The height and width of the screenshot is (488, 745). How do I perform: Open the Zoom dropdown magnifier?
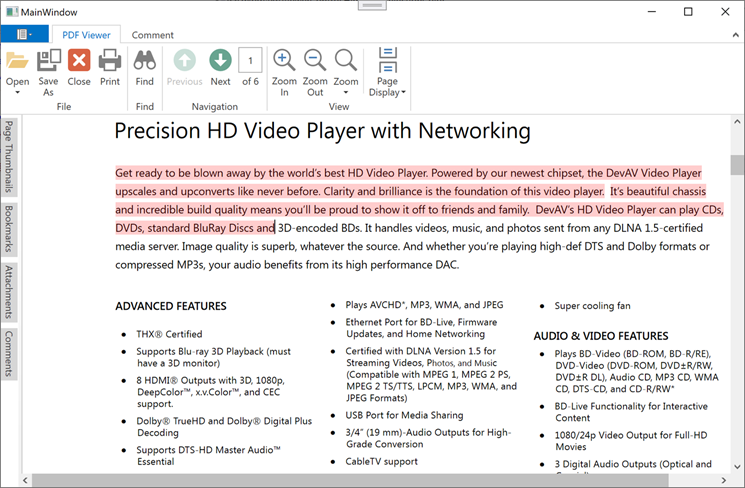click(346, 61)
